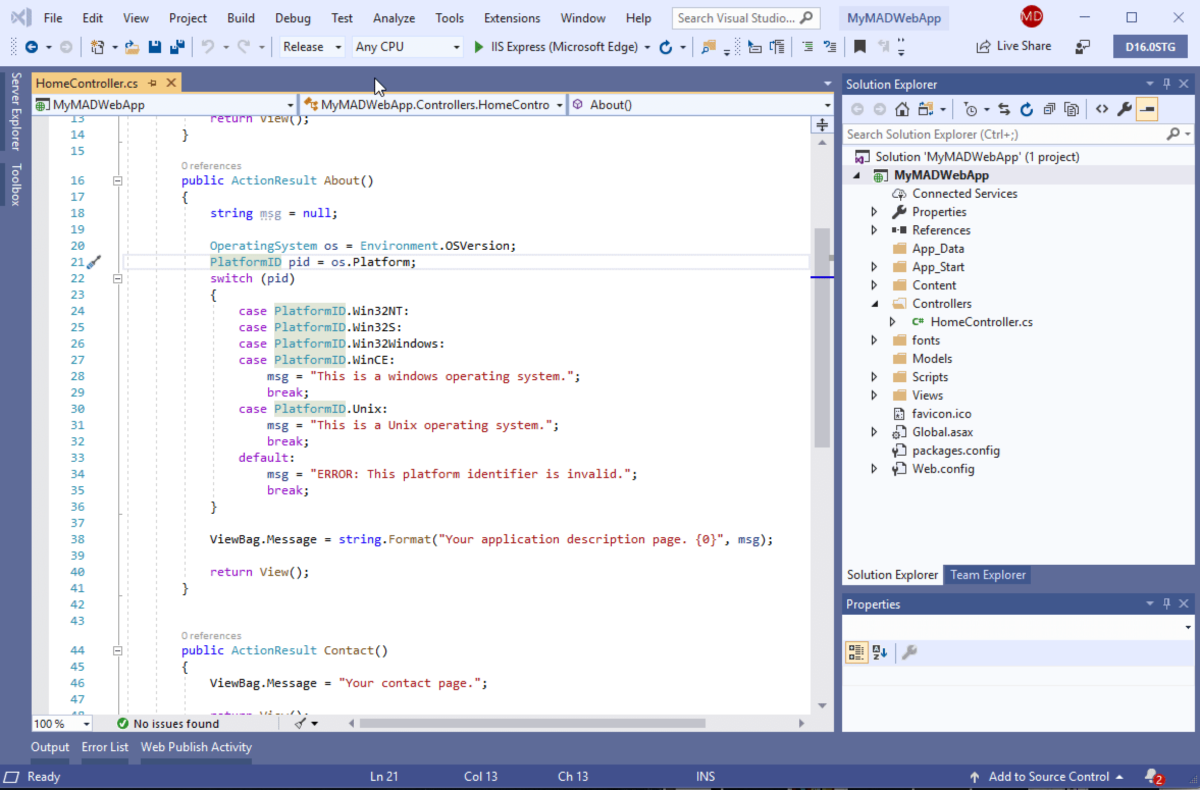Click the Save HomeController.cs icon
The image size is (1200, 790).
point(155,46)
